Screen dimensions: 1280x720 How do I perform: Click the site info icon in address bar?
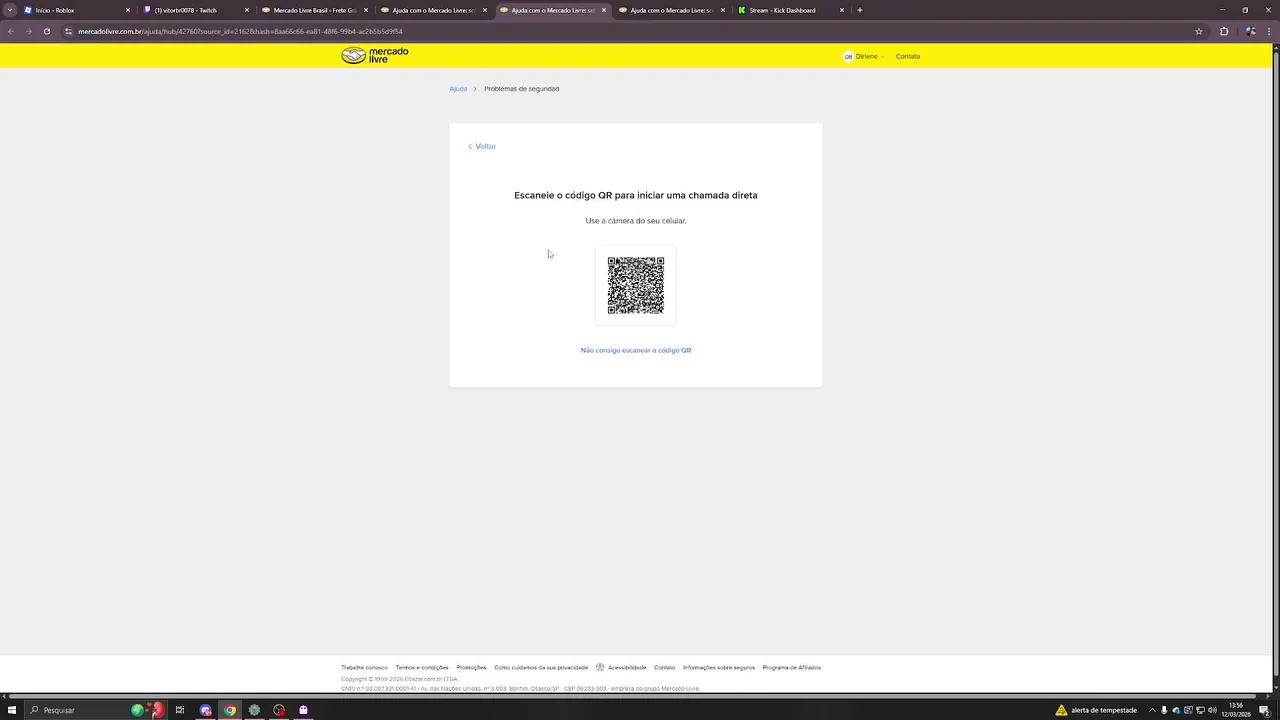point(69,31)
